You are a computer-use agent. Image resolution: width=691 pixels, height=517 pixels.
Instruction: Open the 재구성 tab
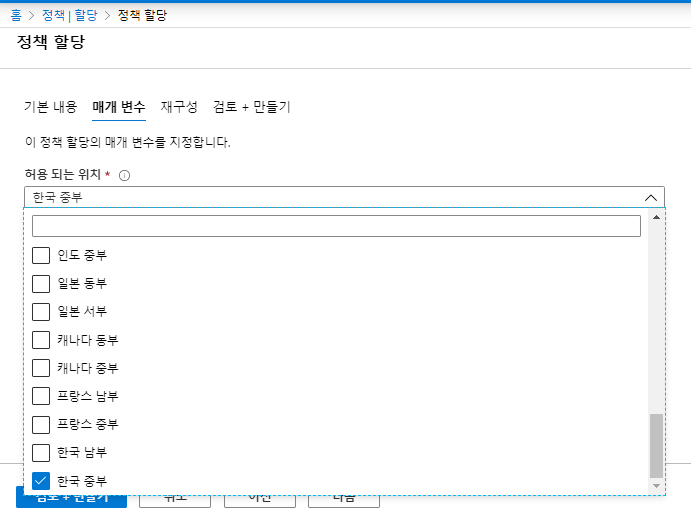[179, 107]
